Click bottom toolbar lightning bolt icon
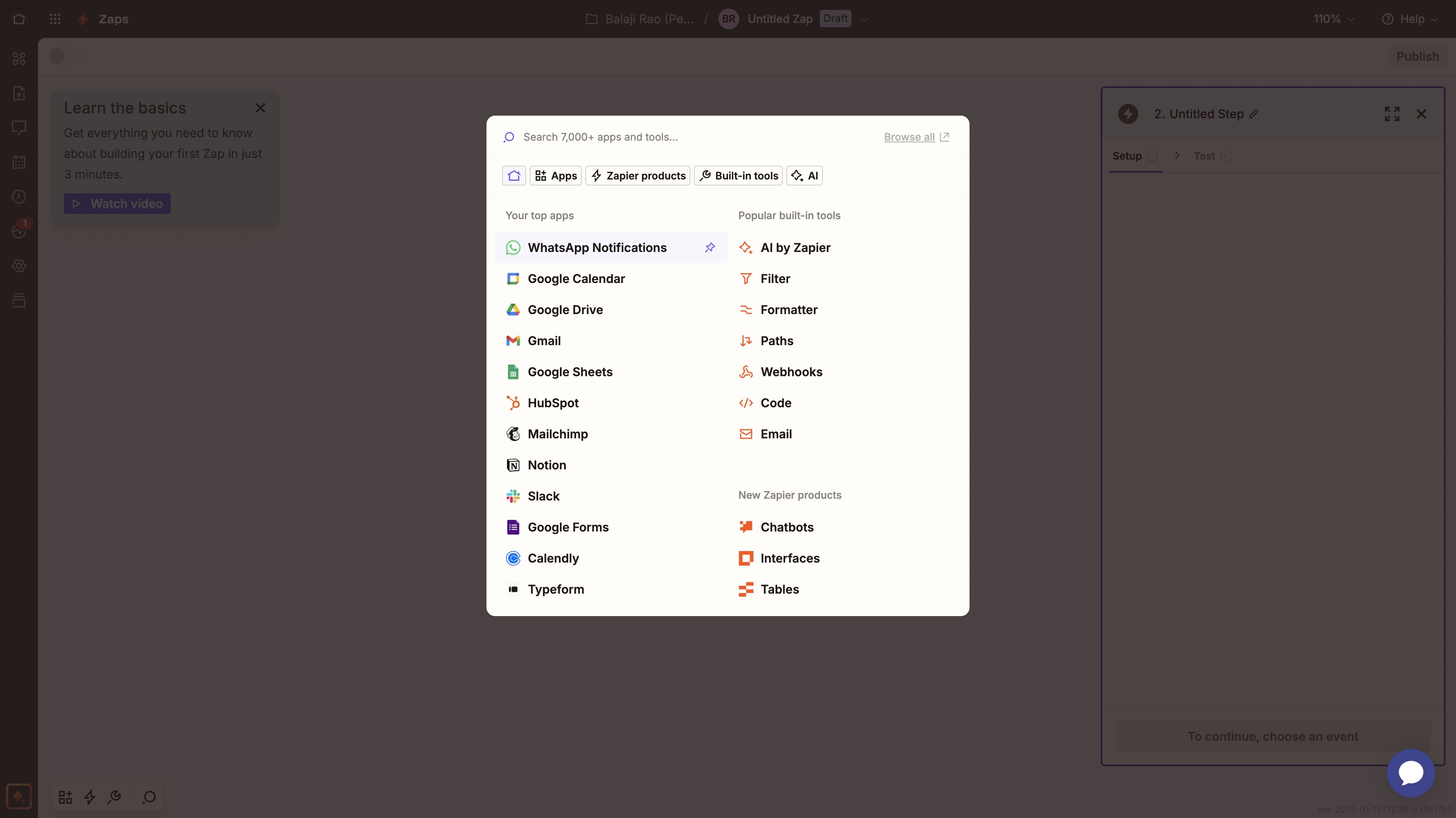 [90, 797]
